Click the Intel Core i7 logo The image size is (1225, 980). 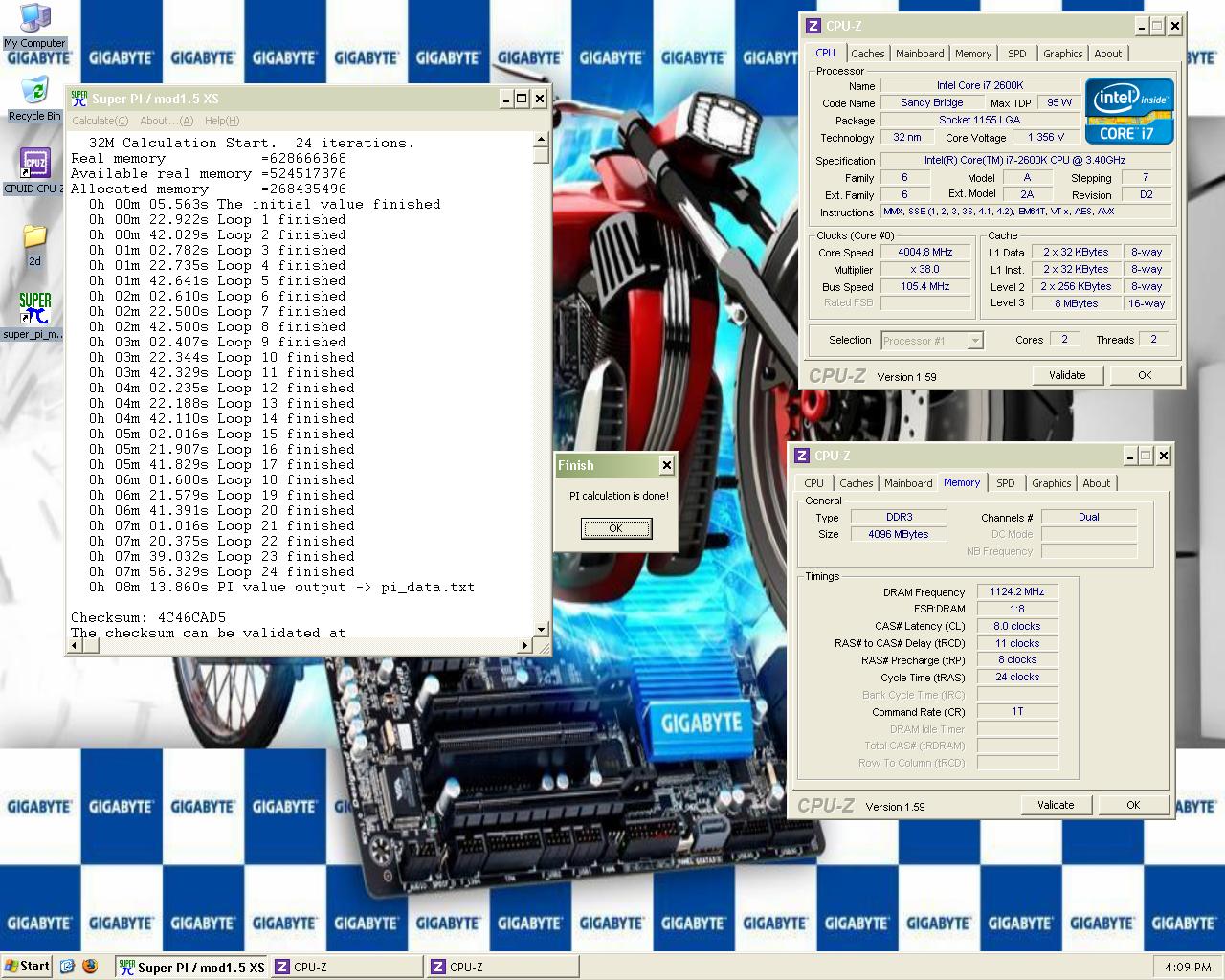click(x=1129, y=110)
